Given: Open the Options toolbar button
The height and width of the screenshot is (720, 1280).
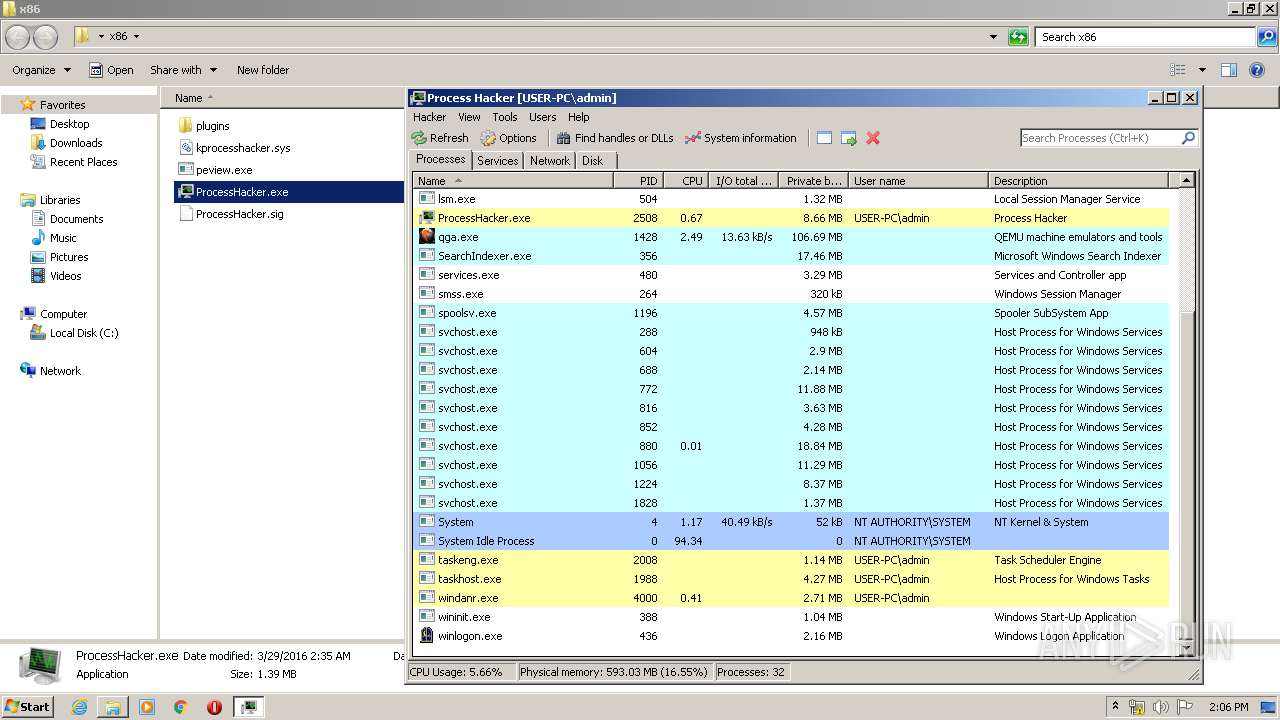Looking at the screenshot, I should 508,138.
